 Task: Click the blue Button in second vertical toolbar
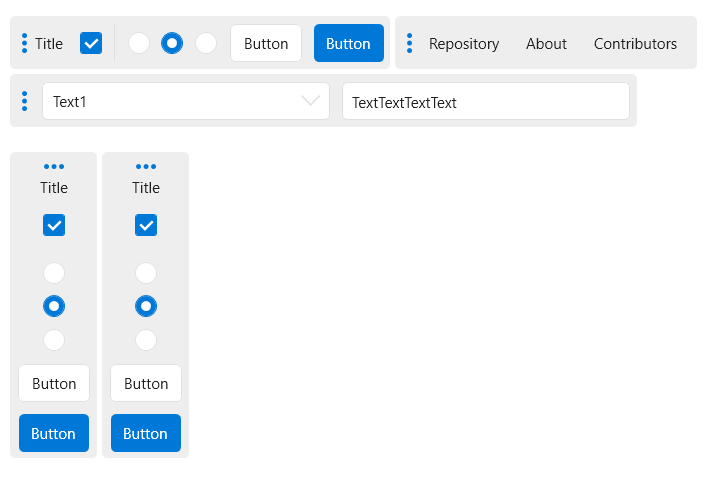click(146, 433)
